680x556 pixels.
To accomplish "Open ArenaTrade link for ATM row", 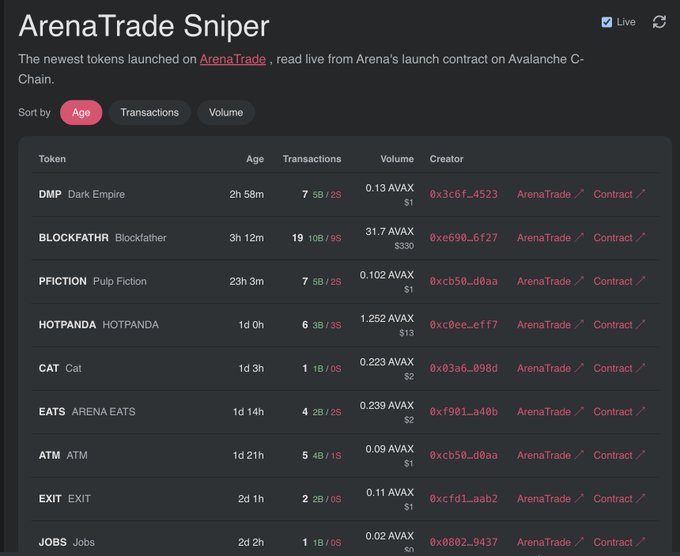I will point(550,455).
